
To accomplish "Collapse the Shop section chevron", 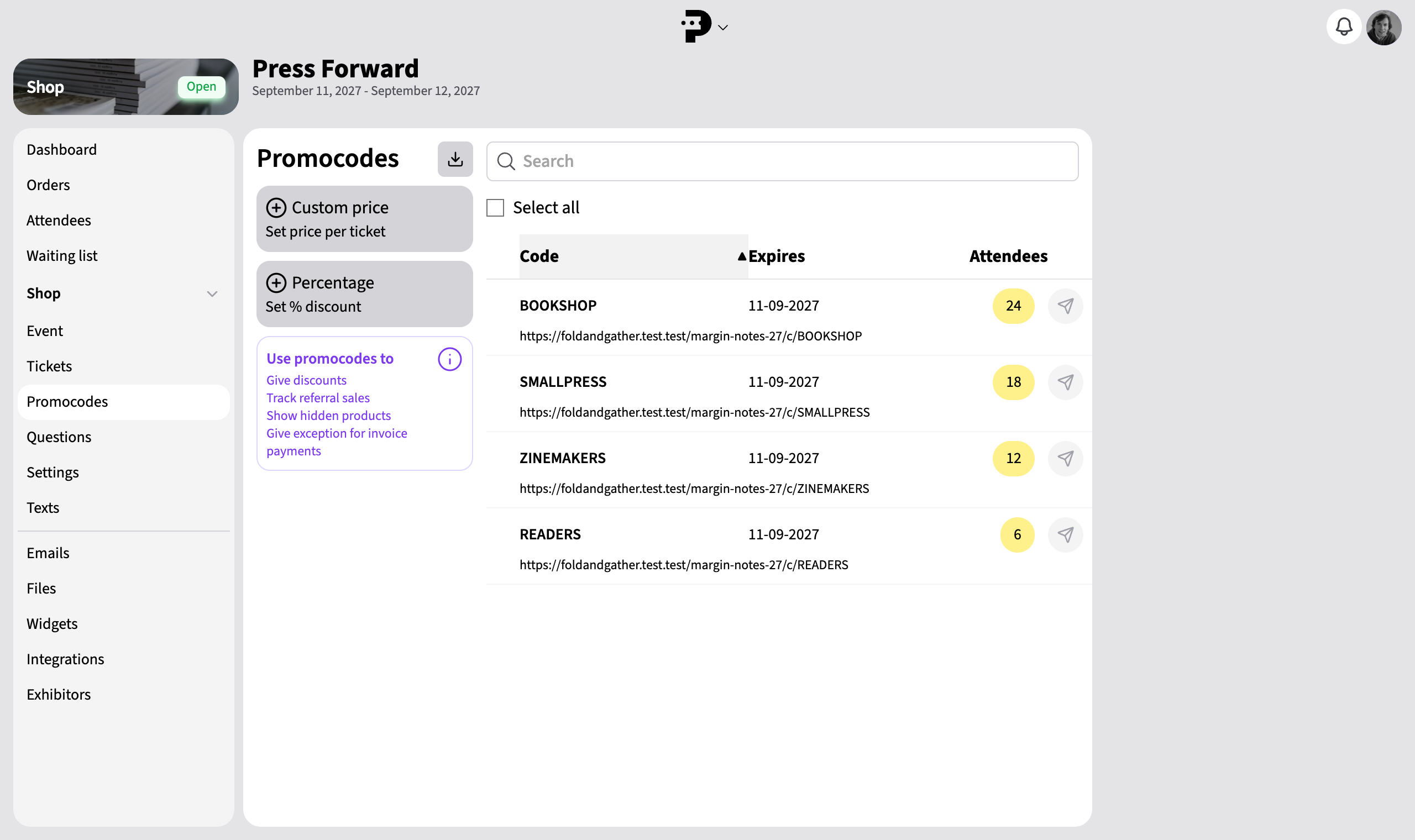I will click(x=212, y=294).
